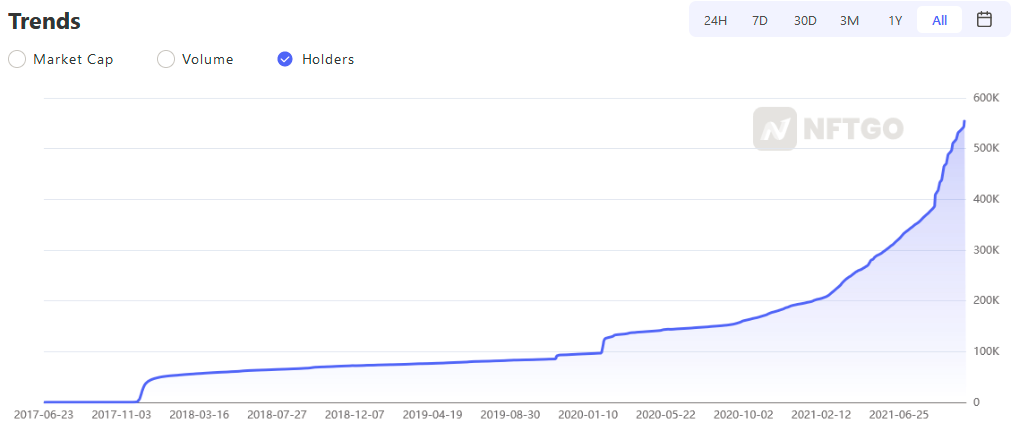This screenshot has height=432, width=1018.
Task: Click the 2018-07-27 date label
Action: [x=277, y=414]
